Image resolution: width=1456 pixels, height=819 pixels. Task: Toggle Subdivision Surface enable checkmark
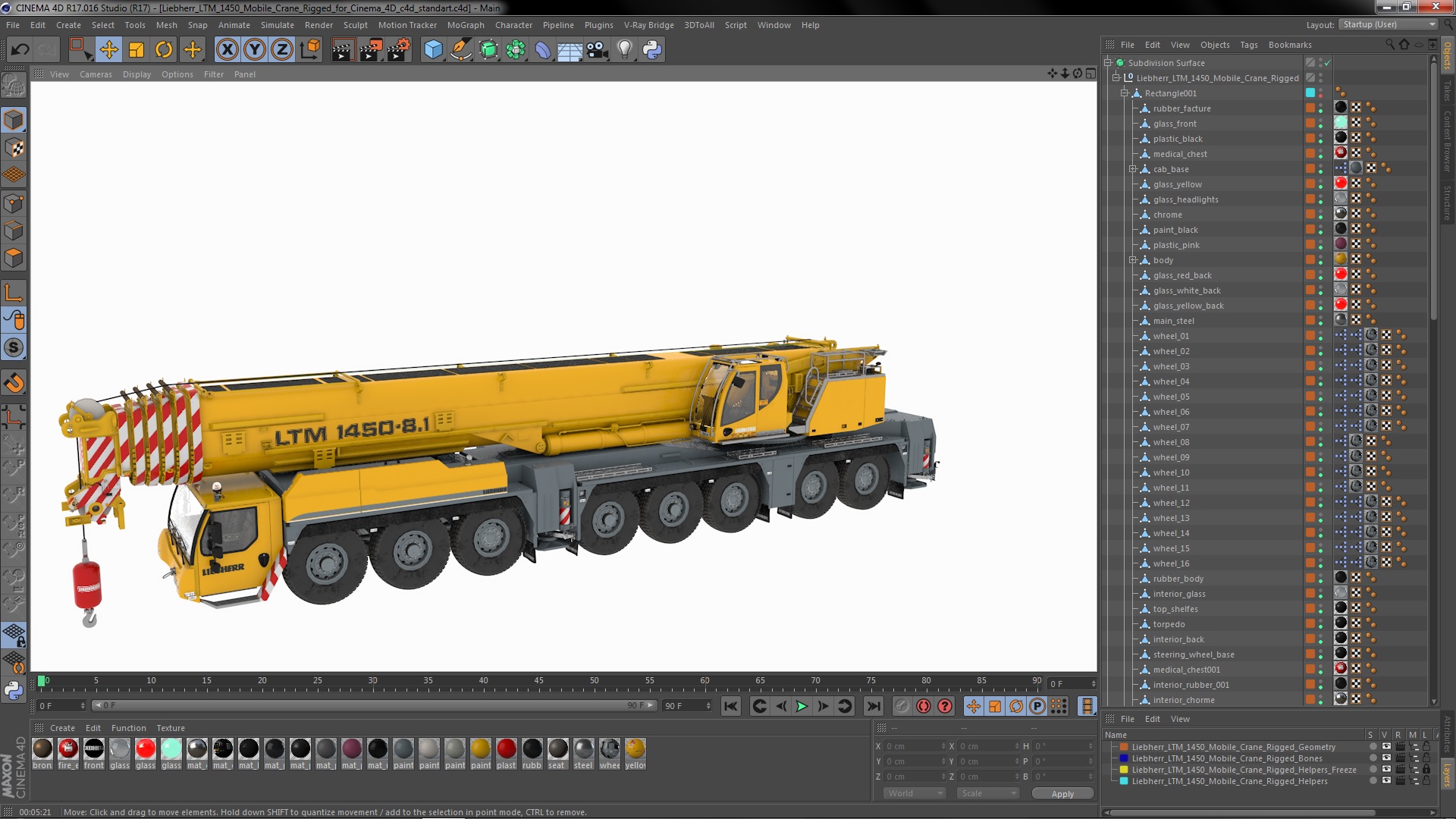point(1328,63)
